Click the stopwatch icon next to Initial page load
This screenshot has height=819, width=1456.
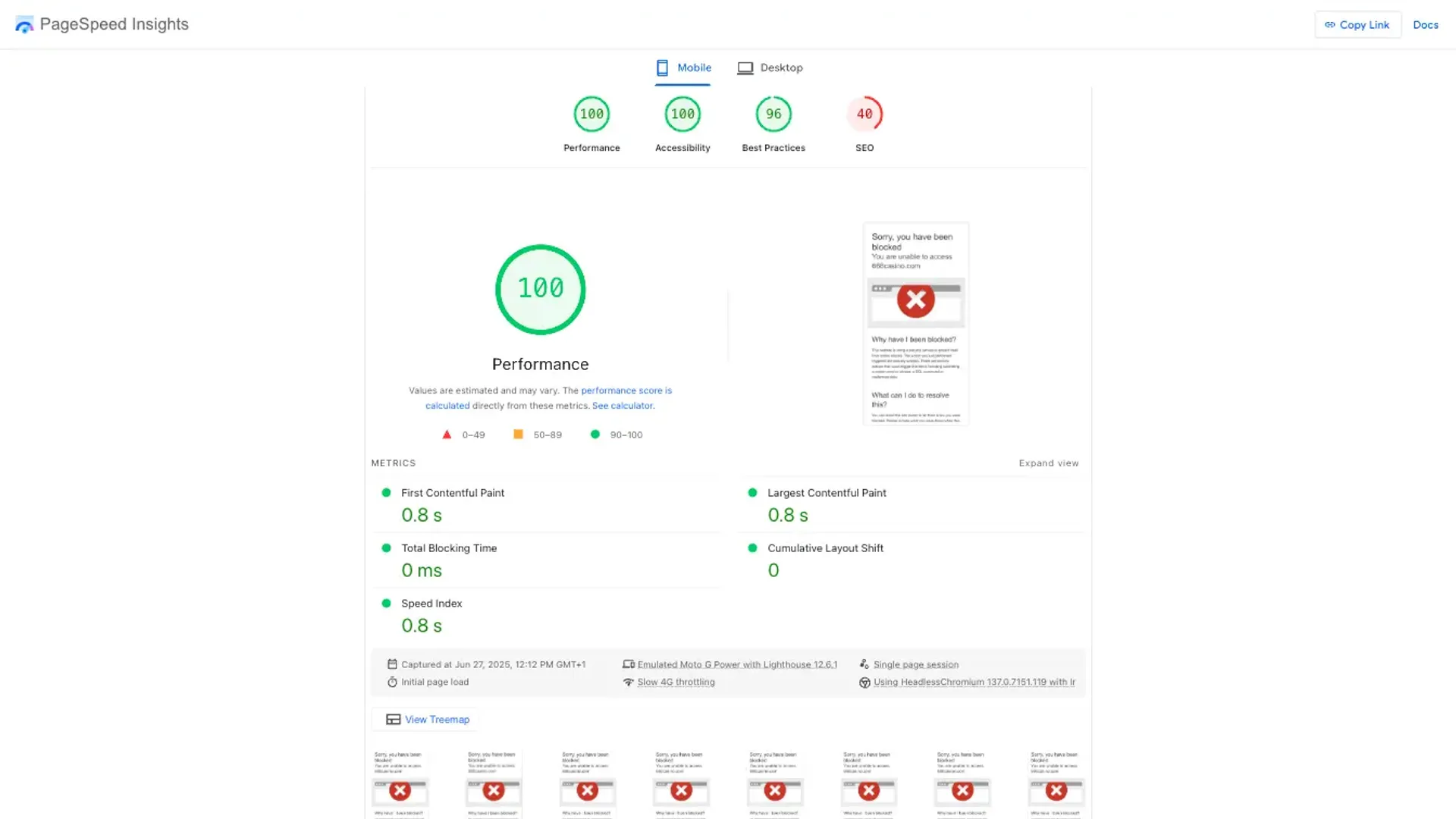pos(392,682)
